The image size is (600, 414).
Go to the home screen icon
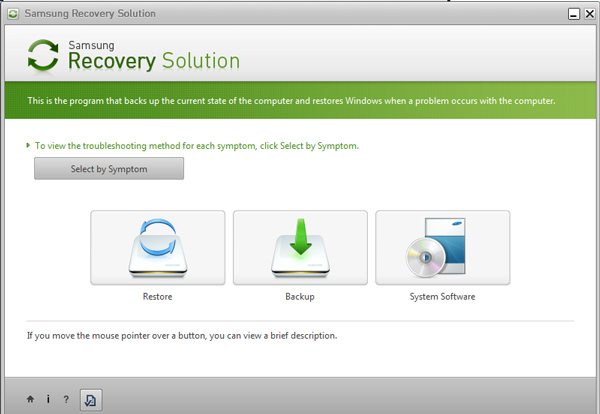[x=30, y=399]
